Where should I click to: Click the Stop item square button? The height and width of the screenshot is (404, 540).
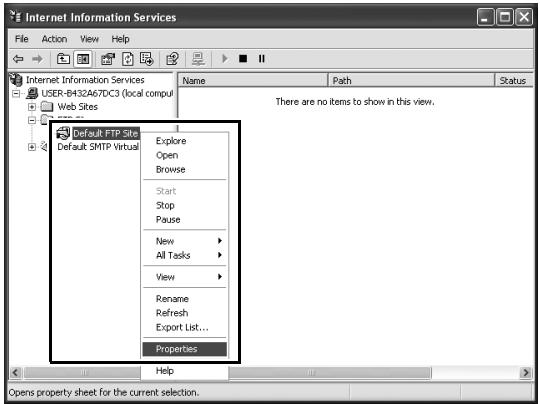pos(243,59)
